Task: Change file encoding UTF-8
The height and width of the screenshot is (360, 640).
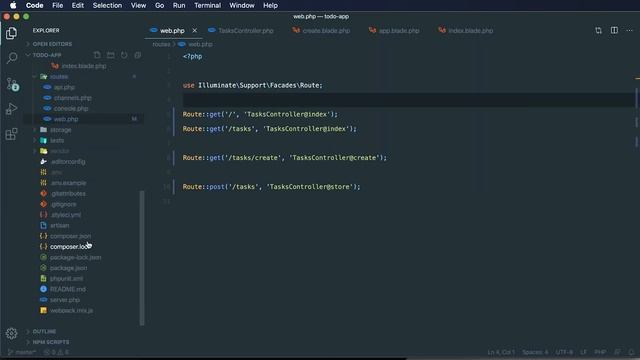Action: click(564, 352)
